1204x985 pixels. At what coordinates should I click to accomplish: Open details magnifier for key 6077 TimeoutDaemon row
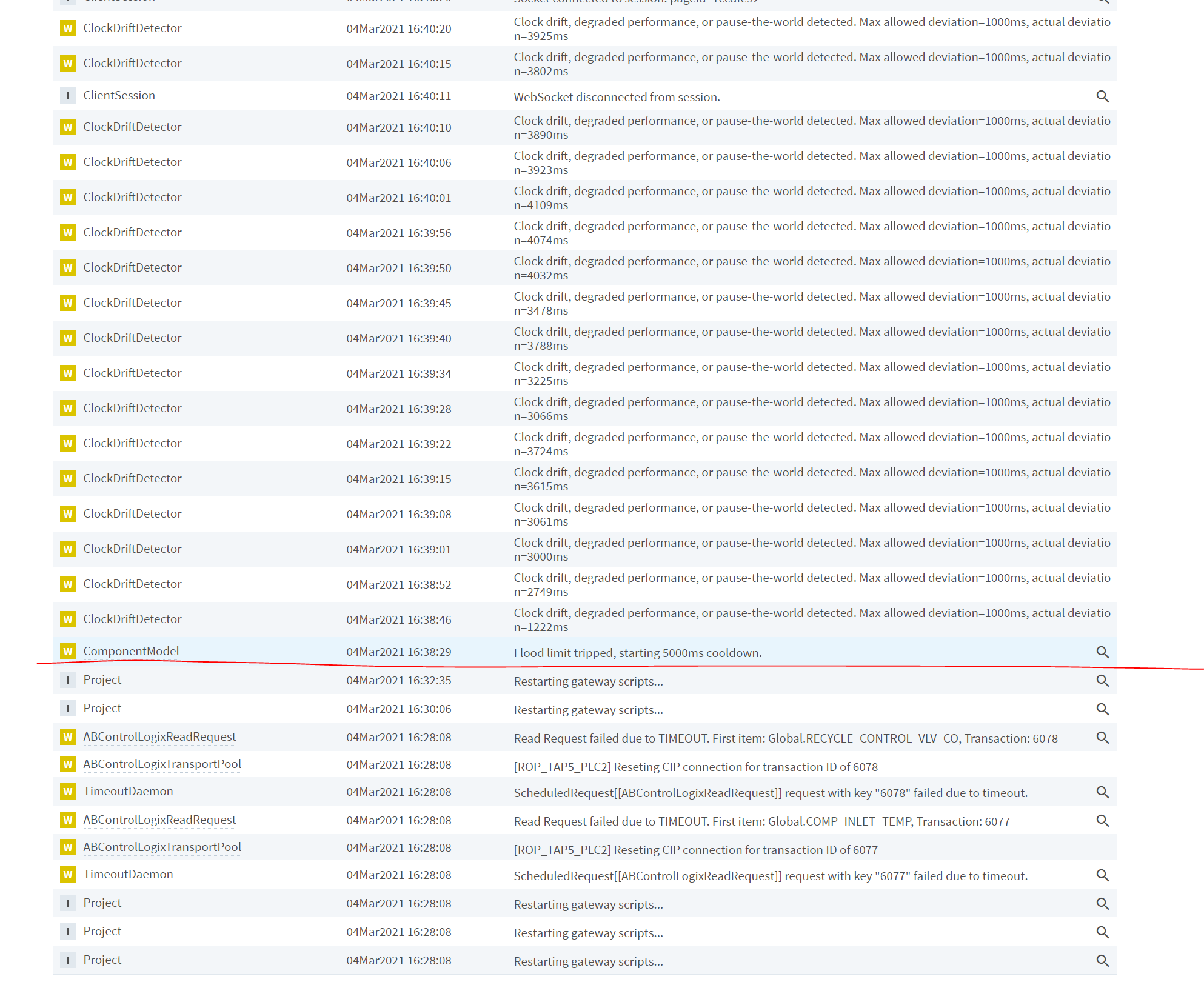1102,875
